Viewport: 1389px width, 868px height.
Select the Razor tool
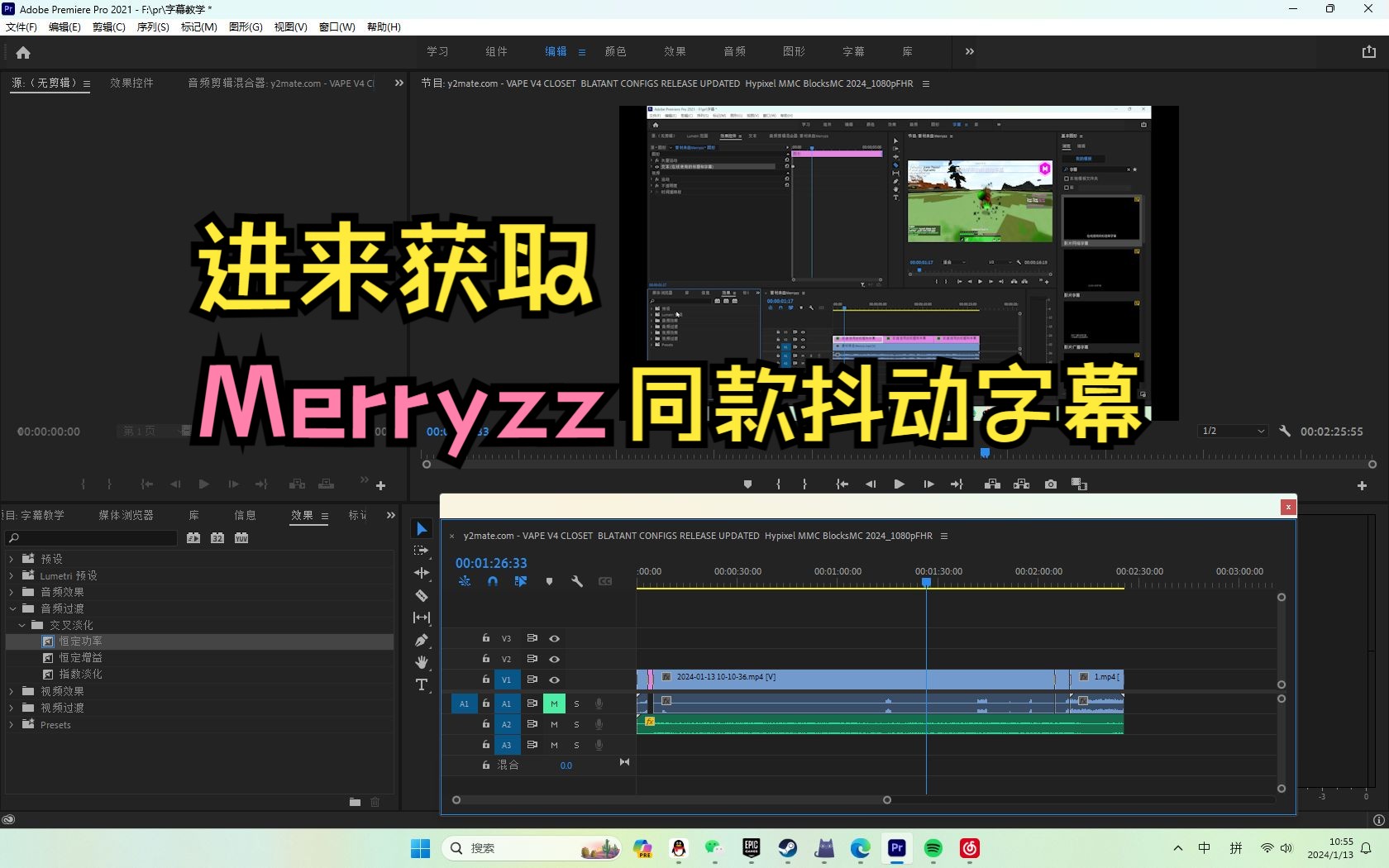pos(422,595)
